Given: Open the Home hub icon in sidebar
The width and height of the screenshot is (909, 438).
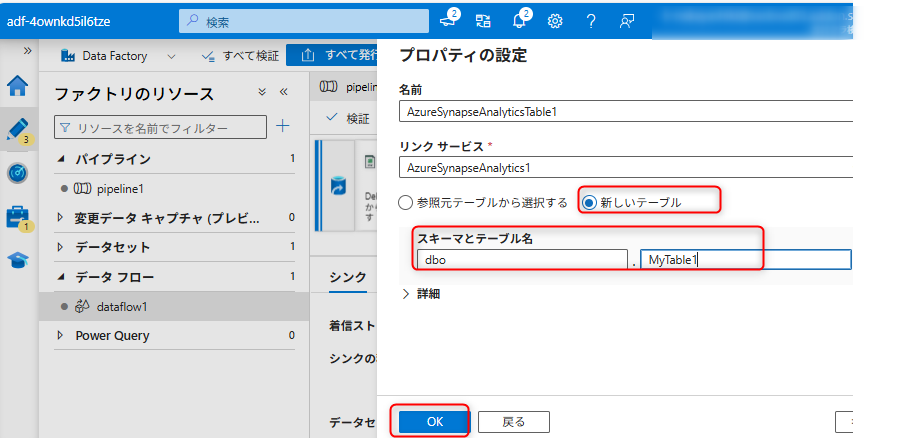Looking at the screenshot, I should (17, 86).
